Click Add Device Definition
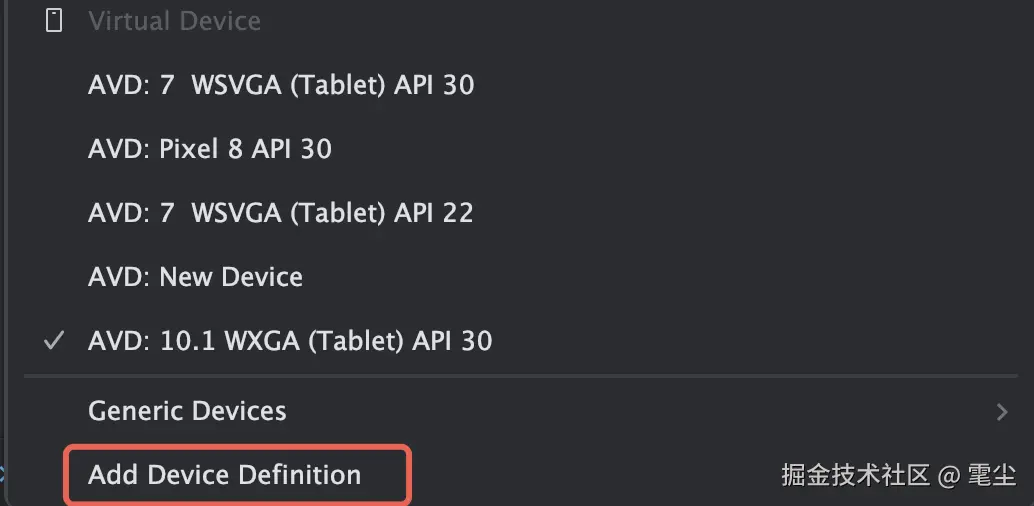Image resolution: width=1034 pixels, height=506 pixels. coord(224,475)
